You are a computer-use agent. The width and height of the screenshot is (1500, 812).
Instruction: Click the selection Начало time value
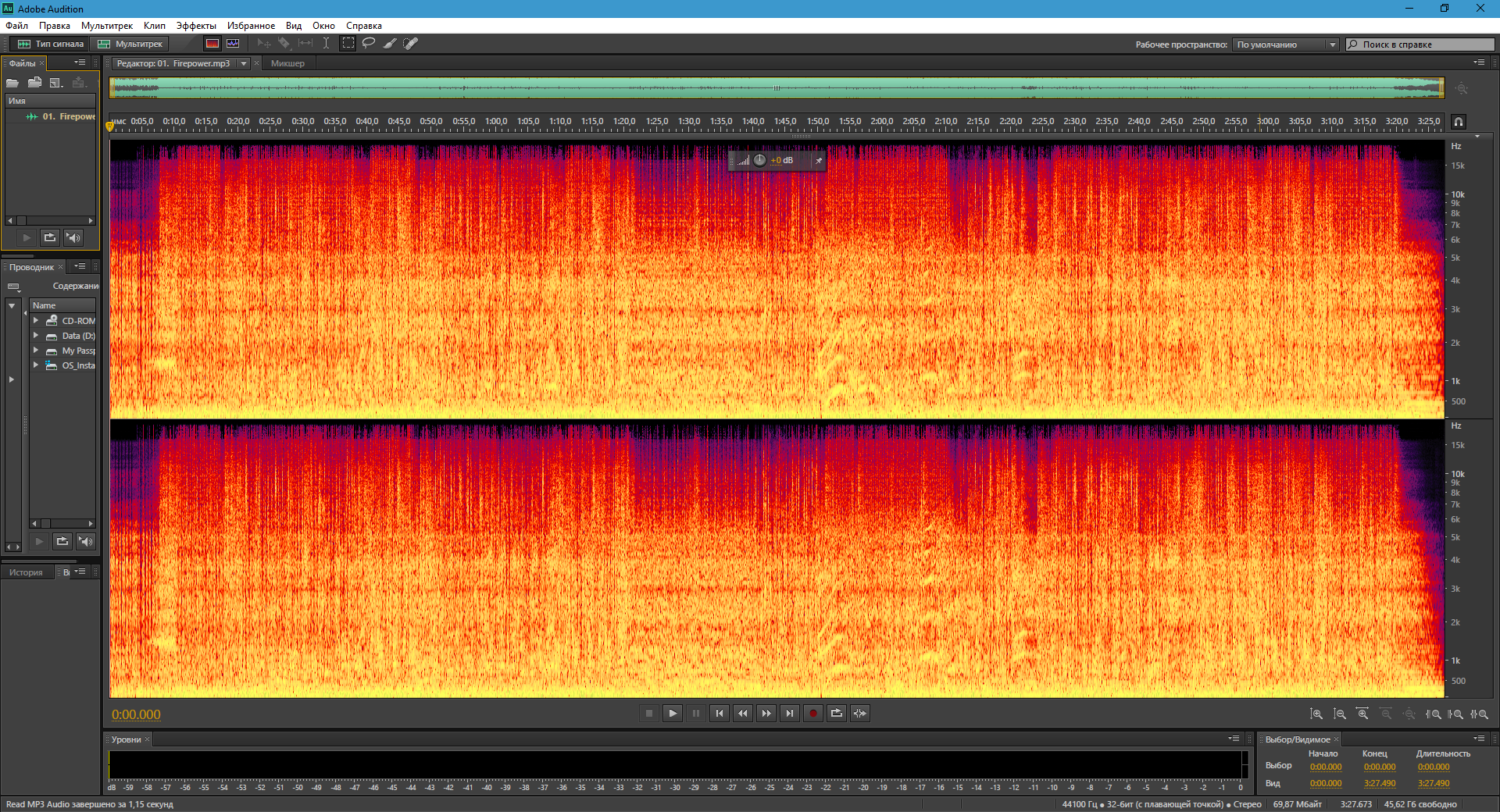click(1326, 767)
